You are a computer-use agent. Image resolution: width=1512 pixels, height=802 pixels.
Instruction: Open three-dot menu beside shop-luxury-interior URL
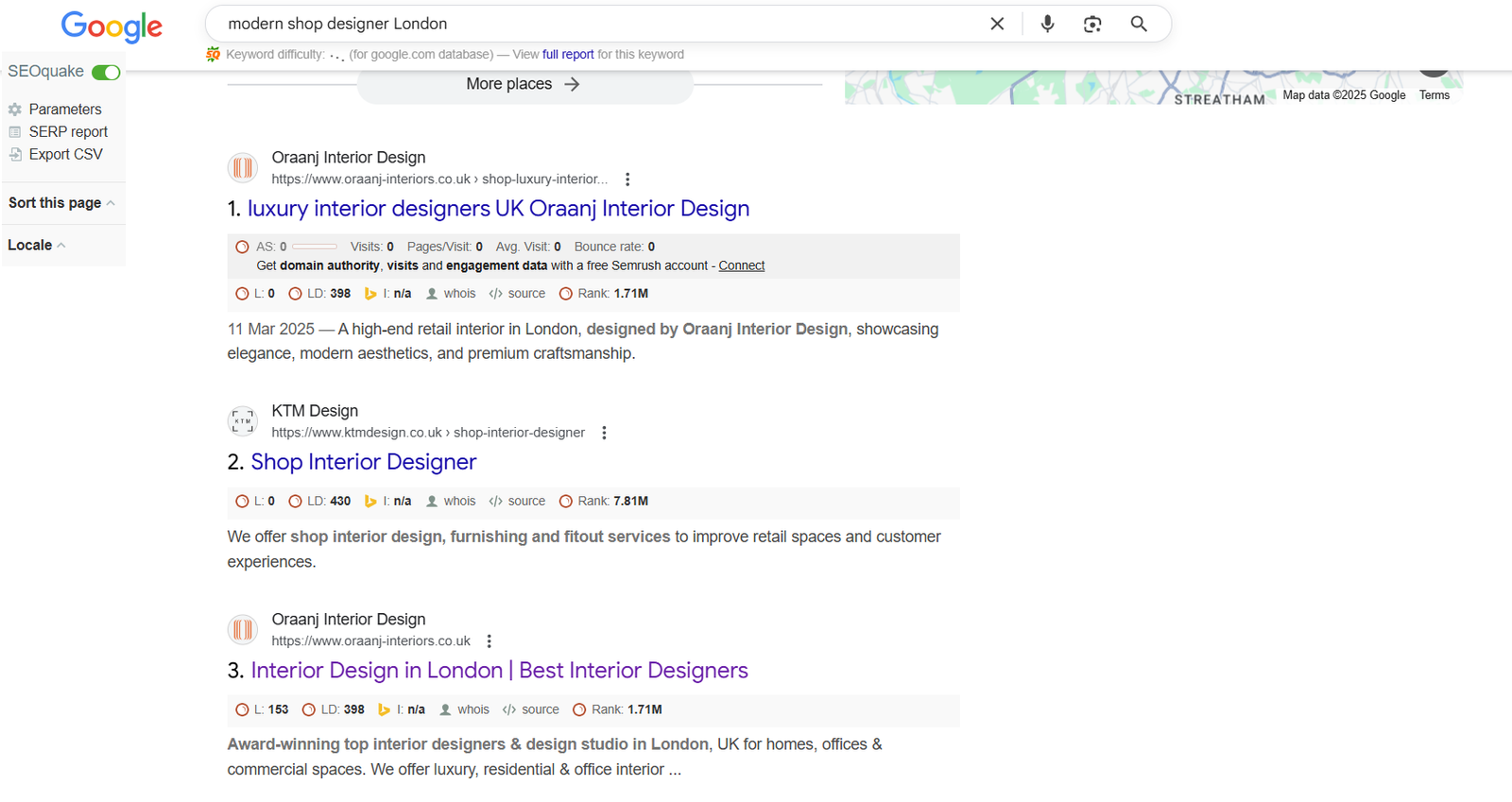(x=627, y=179)
